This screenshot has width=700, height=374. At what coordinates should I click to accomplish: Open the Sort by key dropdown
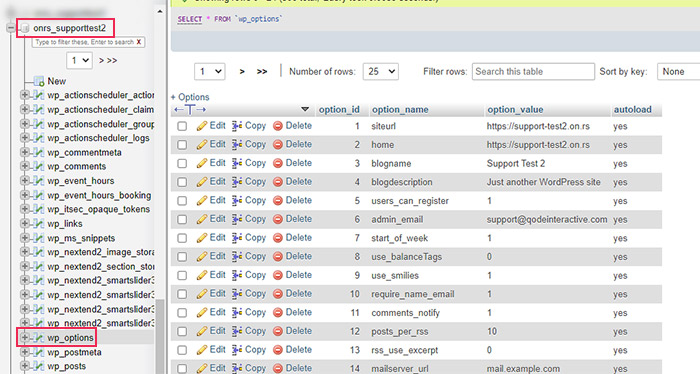(678, 71)
